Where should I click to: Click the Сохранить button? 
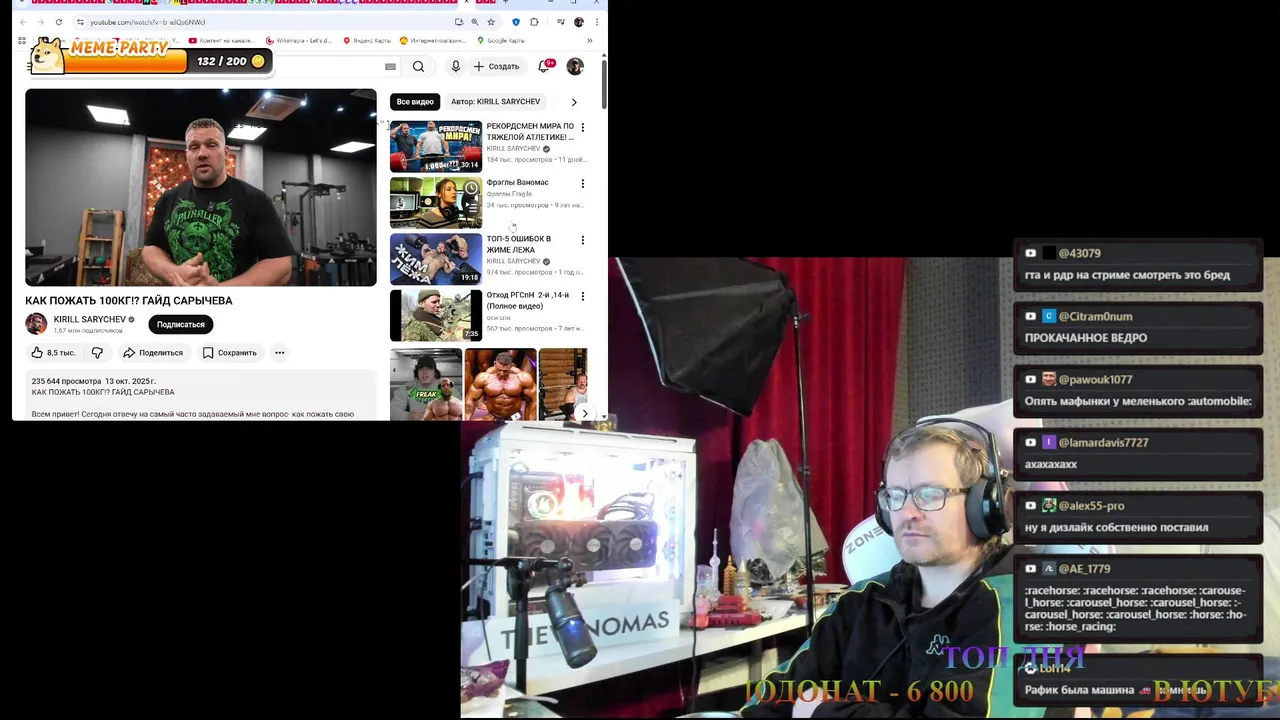(x=230, y=352)
